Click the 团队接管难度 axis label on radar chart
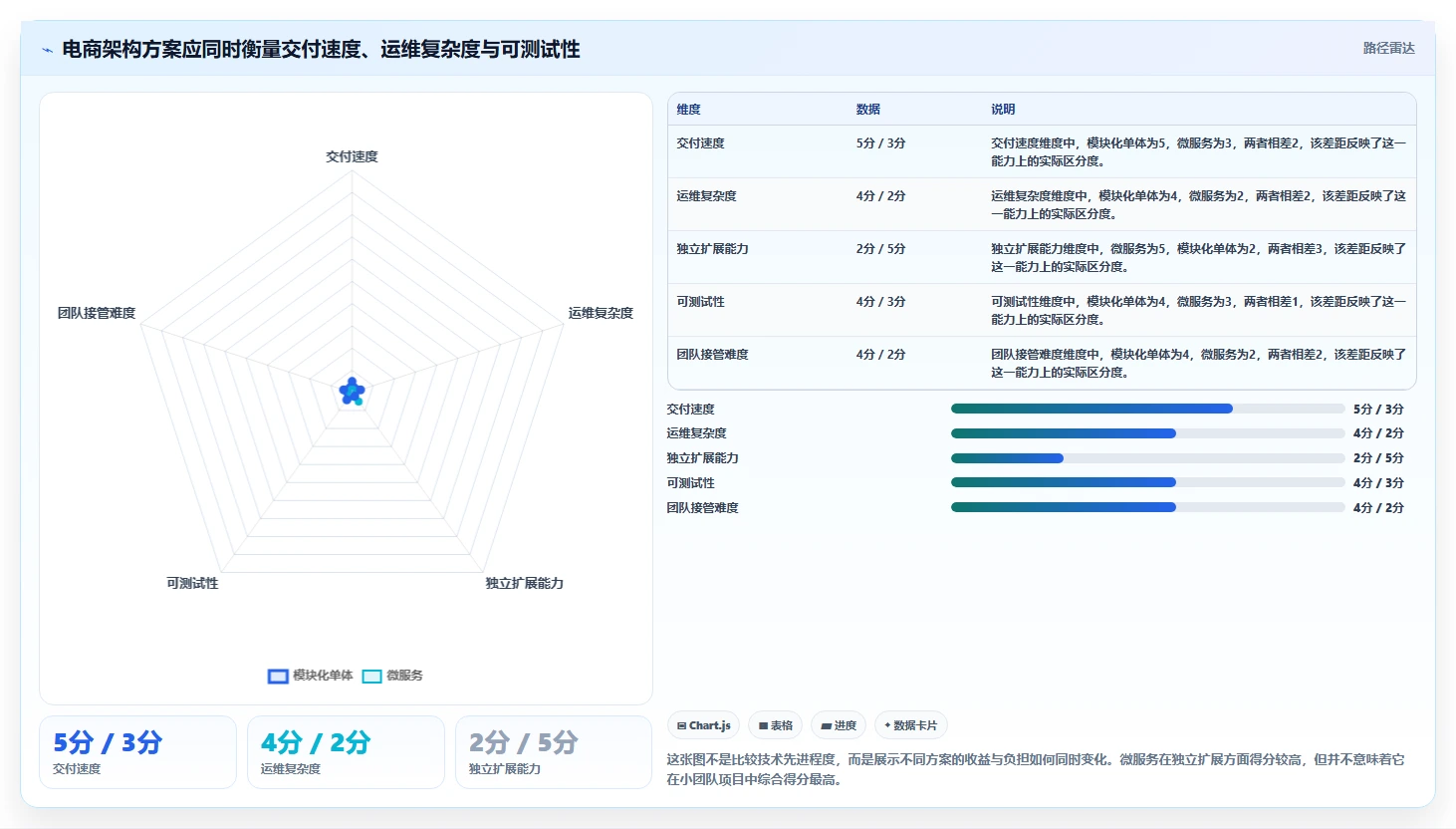Viewport: 1456px width, 829px height. click(x=97, y=313)
